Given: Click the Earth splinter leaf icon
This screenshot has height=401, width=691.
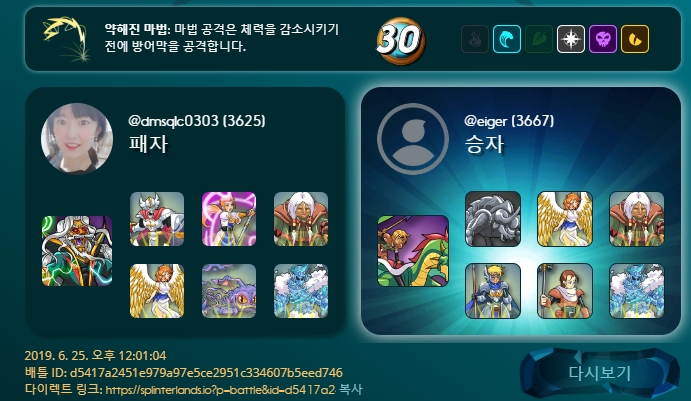Looking at the screenshot, I should click(539, 39).
